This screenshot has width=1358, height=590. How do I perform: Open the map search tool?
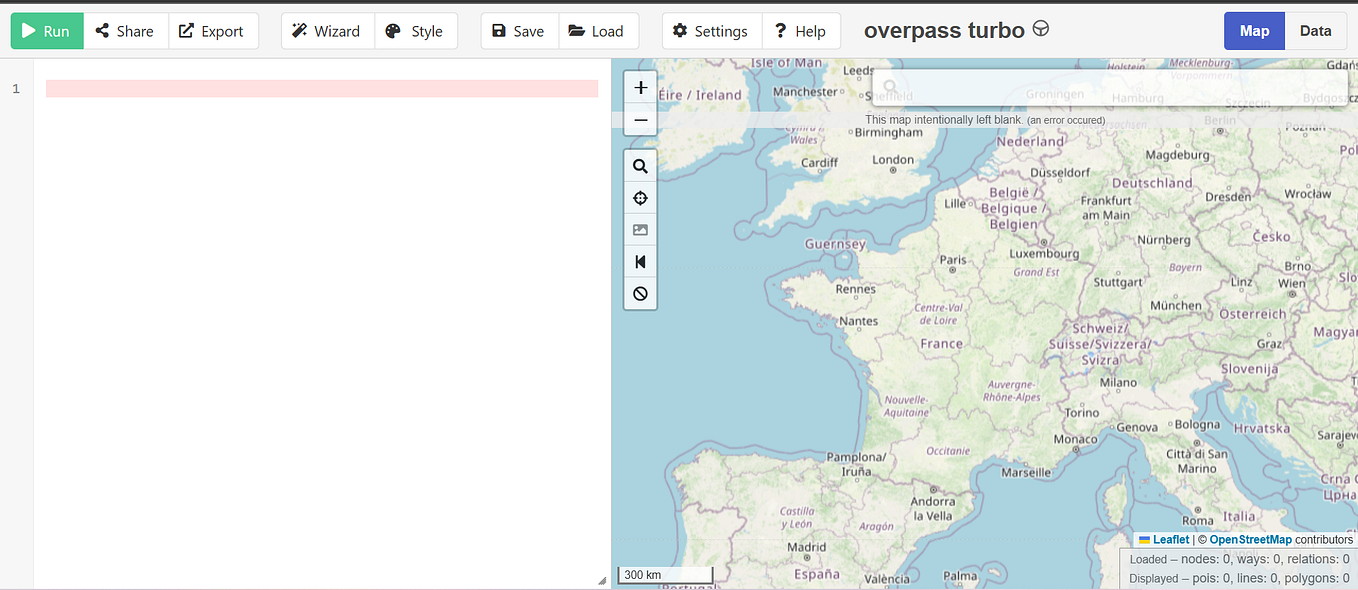(640, 165)
